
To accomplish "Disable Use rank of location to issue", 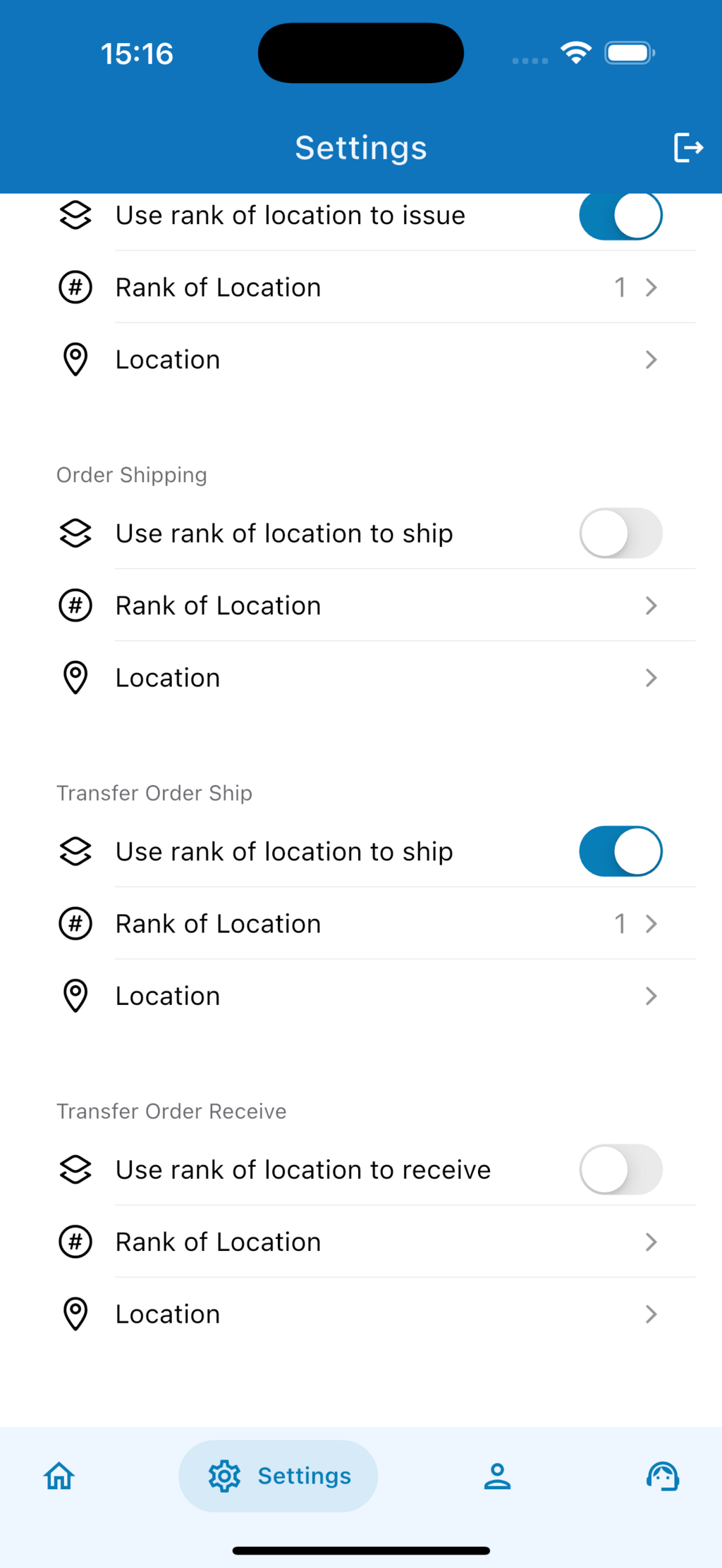I will [620, 215].
